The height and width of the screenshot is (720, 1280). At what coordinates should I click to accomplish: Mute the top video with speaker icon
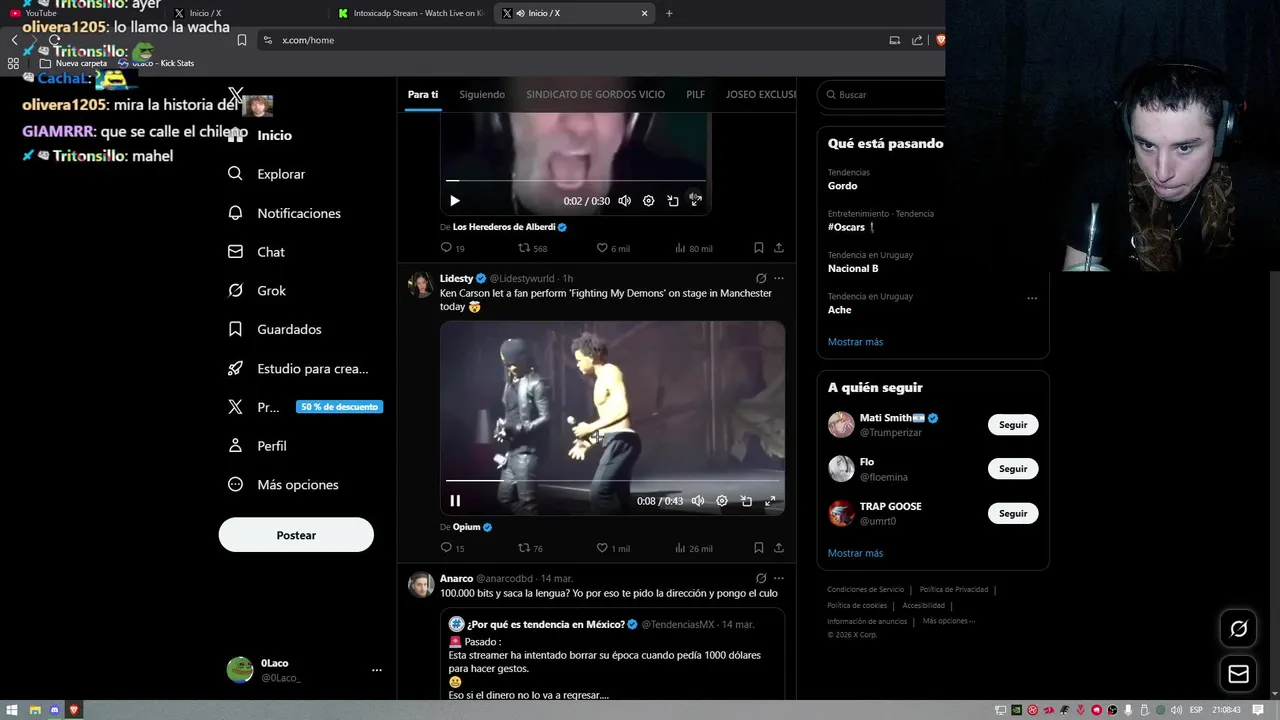625,201
